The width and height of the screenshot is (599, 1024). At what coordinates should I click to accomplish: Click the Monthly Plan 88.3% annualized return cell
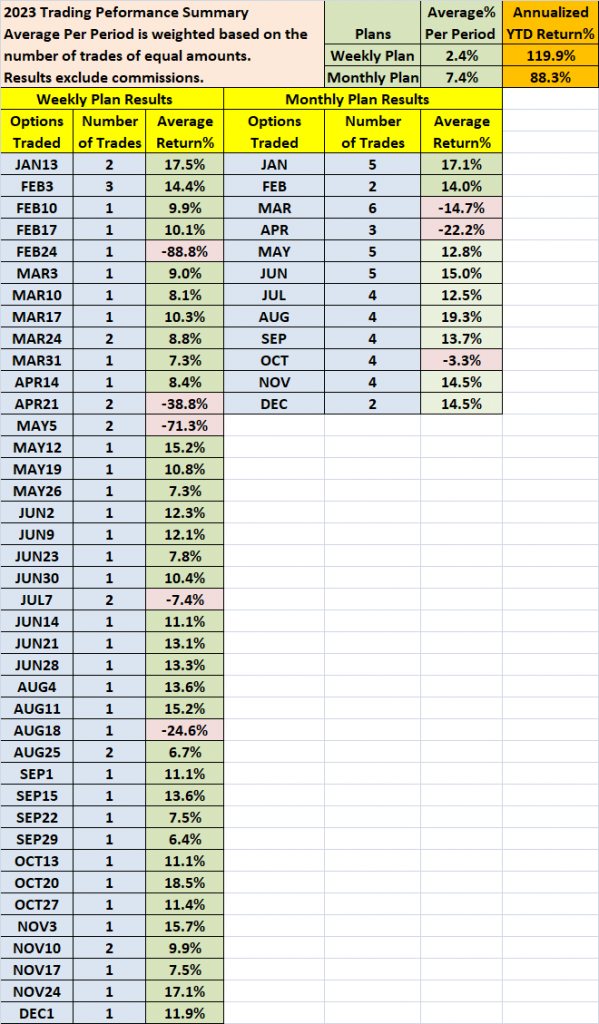pyautogui.click(x=551, y=78)
